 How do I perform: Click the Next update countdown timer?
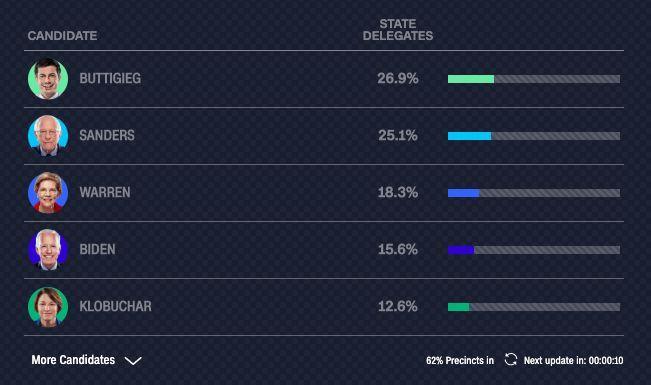tap(606, 360)
